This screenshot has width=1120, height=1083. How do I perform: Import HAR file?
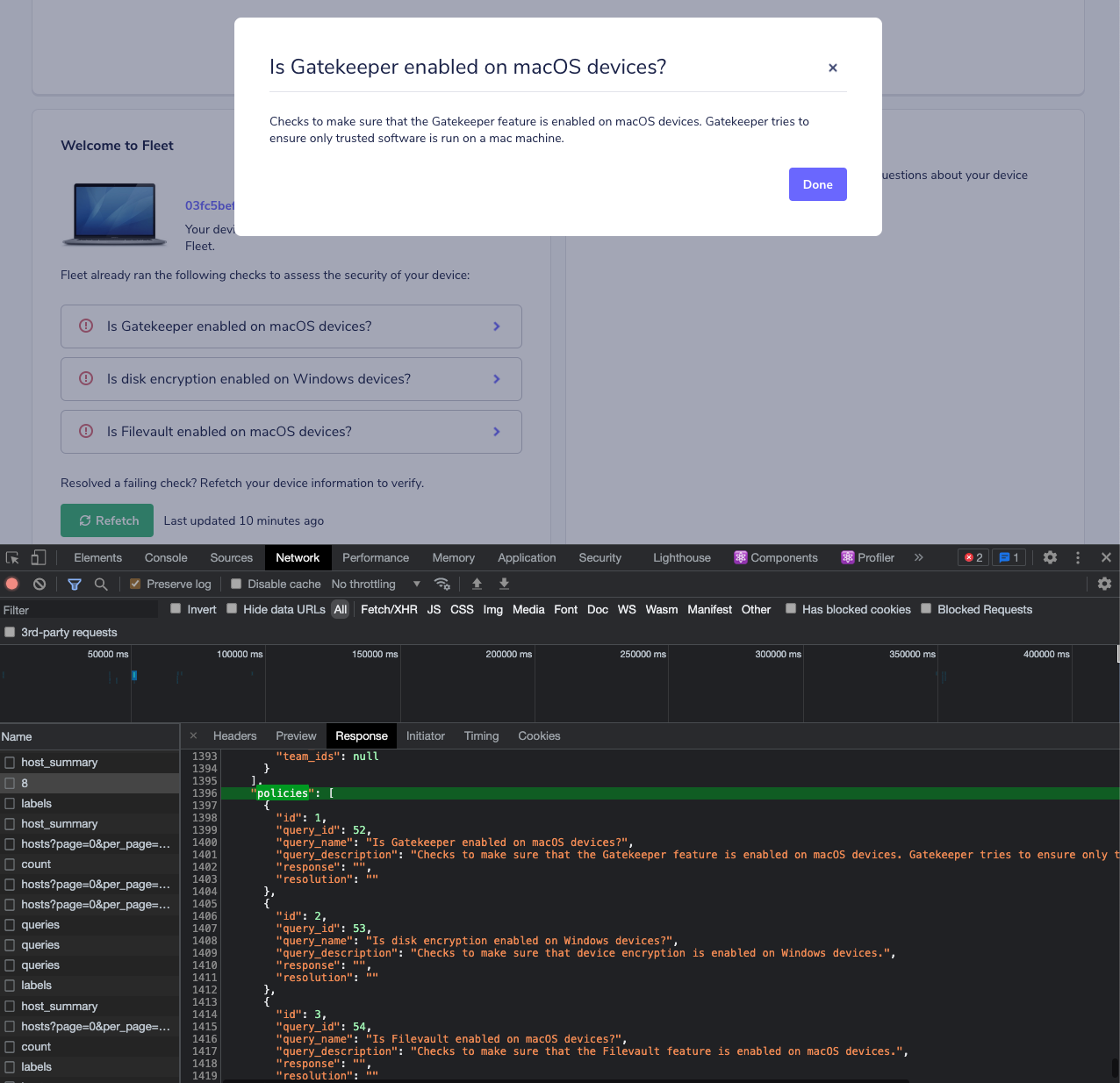[477, 584]
